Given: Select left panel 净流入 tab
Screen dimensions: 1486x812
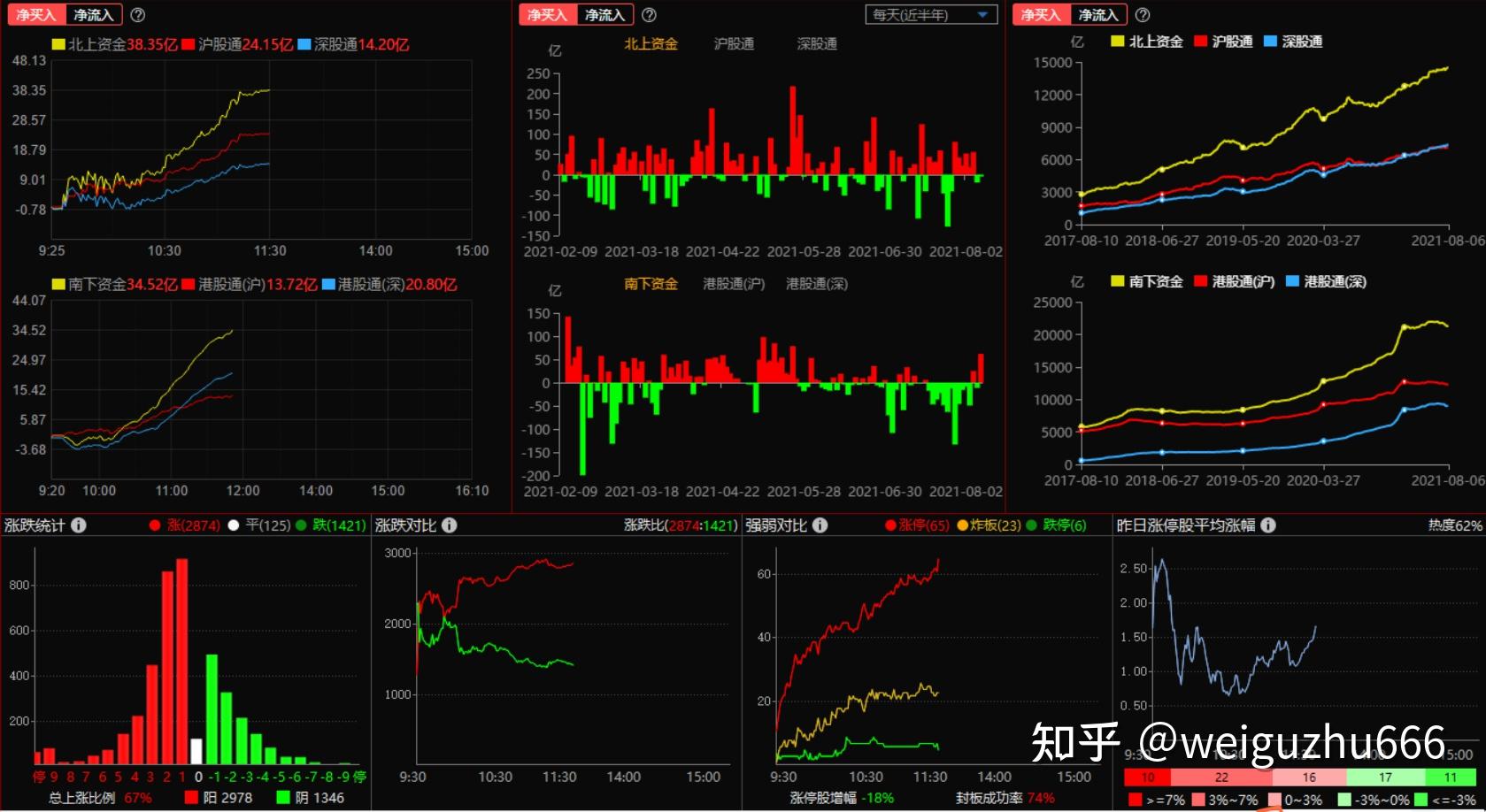Looking at the screenshot, I should click(94, 15).
